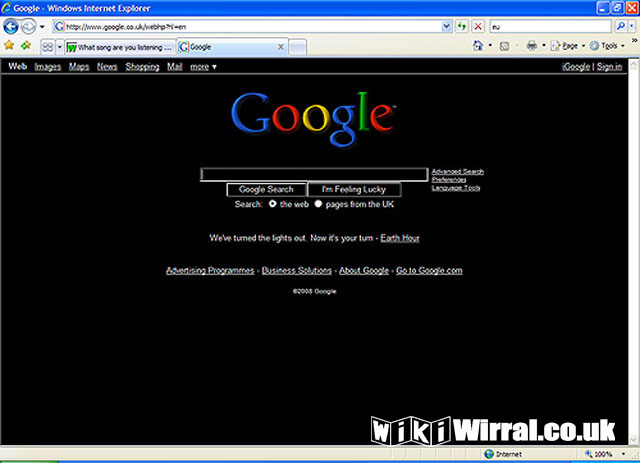Open the Mail link
The height and width of the screenshot is (463, 640).
(175, 67)
